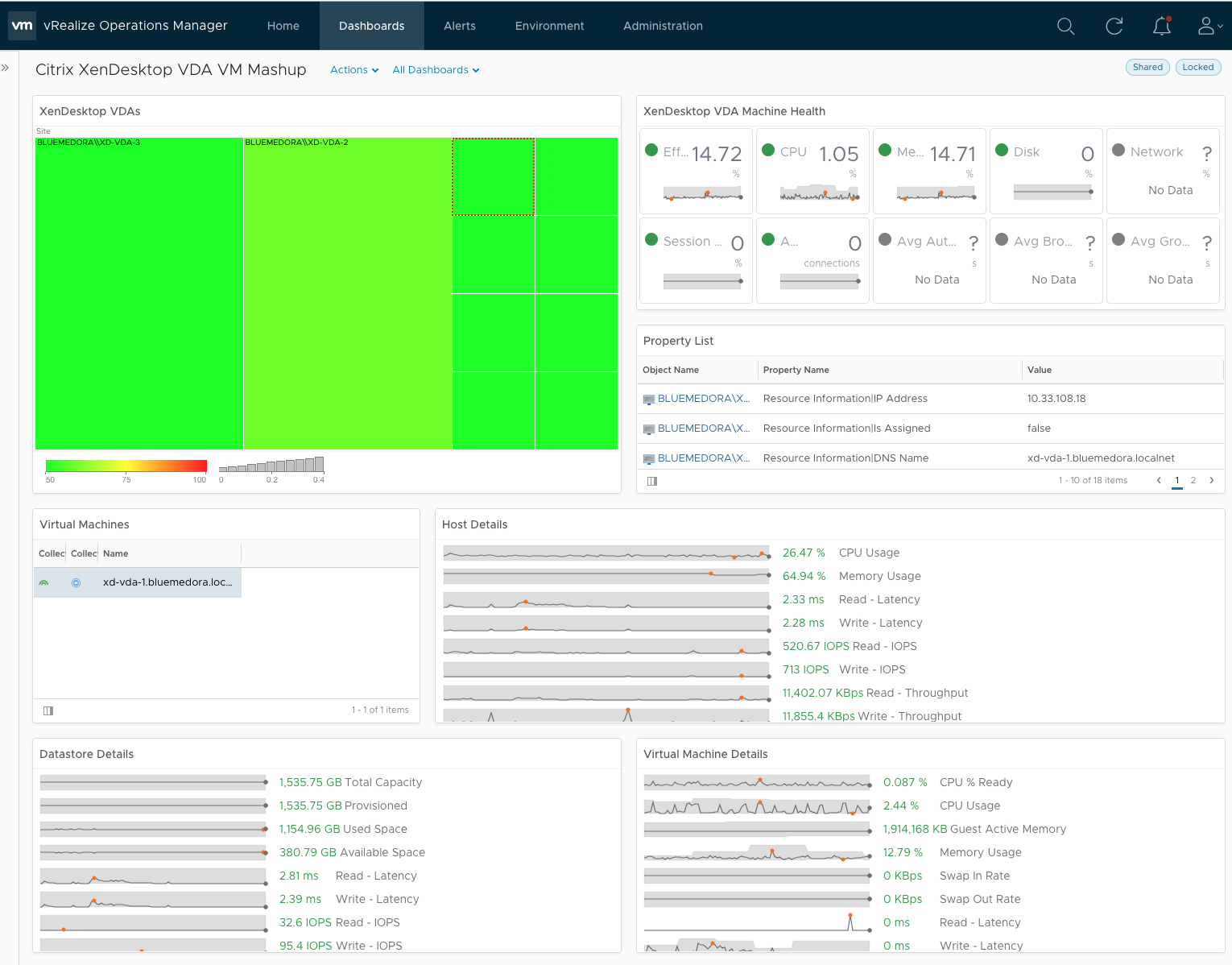Open the user account menu icon

(x=1209, y=27)
